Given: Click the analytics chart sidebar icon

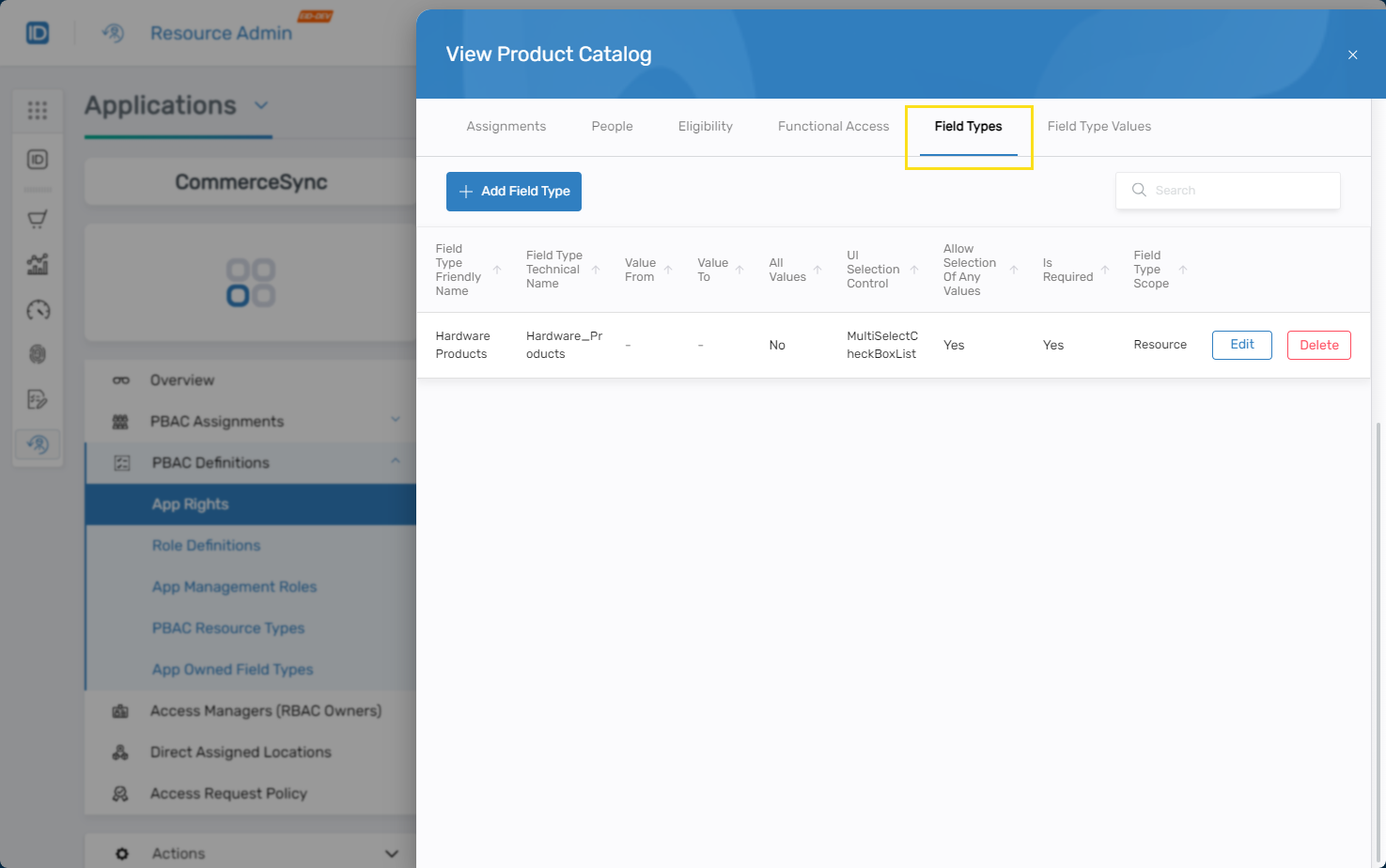Looking at the screenshot, I should click(x=38, y=265).
